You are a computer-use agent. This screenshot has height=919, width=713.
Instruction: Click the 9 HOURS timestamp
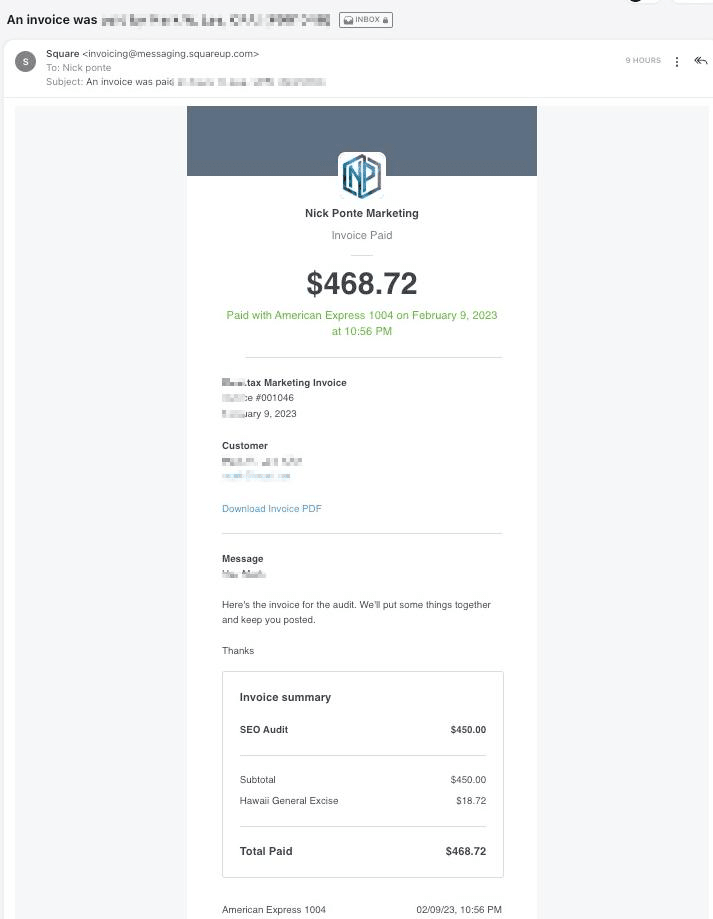pos(643,60)
